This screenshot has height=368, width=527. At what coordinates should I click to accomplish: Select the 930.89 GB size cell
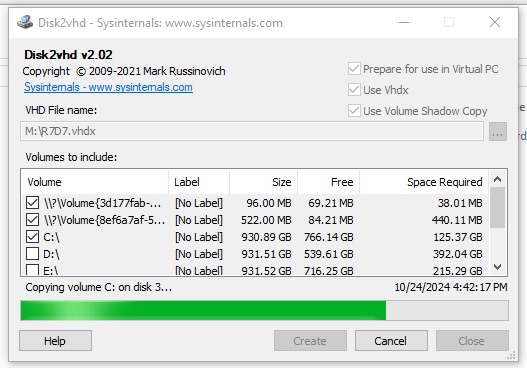[266, 237]
